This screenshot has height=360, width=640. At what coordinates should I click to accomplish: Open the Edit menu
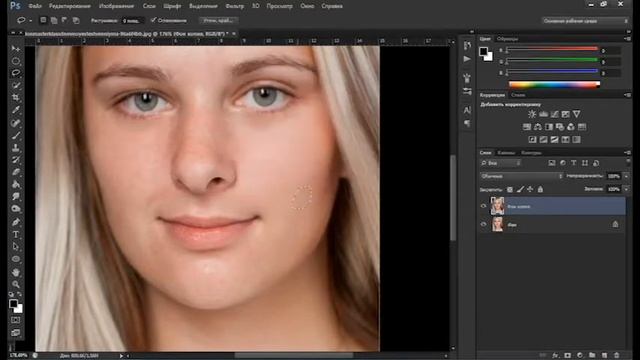(x=70, y=6)
